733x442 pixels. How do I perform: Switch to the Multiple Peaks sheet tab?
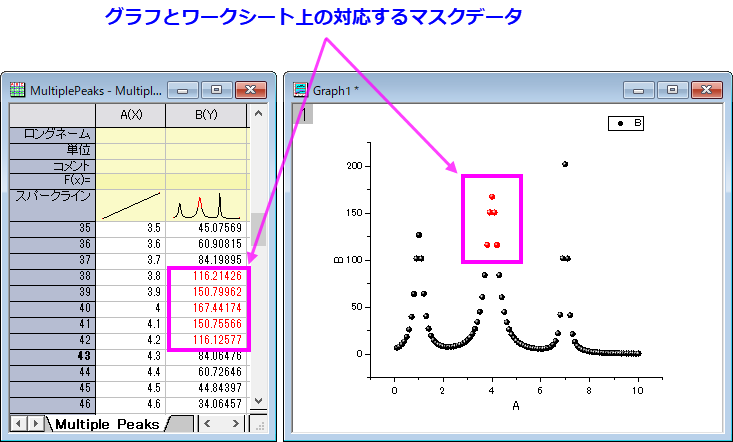107,424
